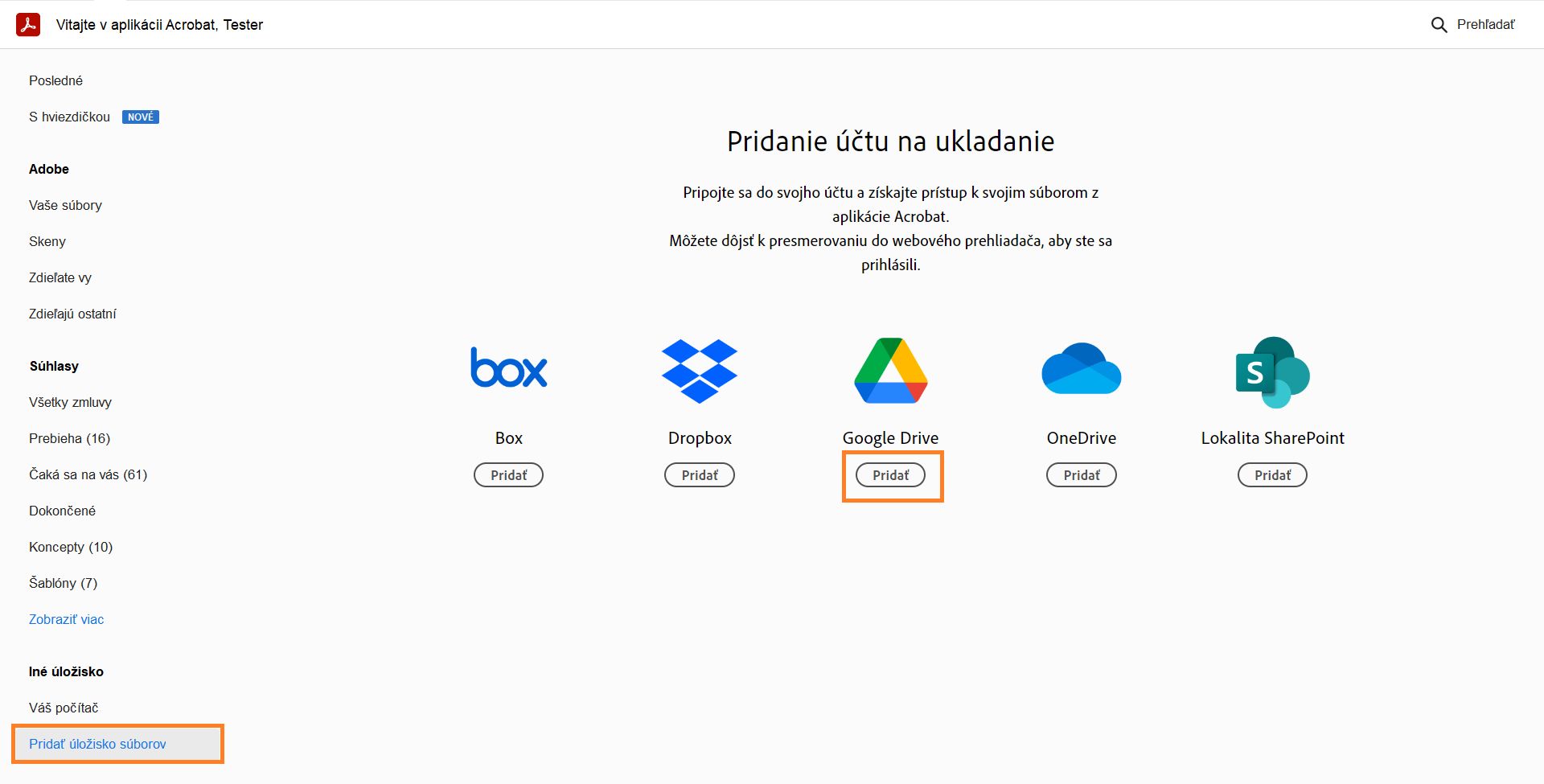Open the Posledné section
Image resolution: width=1544 pixels, height=784 pixels.
coord(55,80)
